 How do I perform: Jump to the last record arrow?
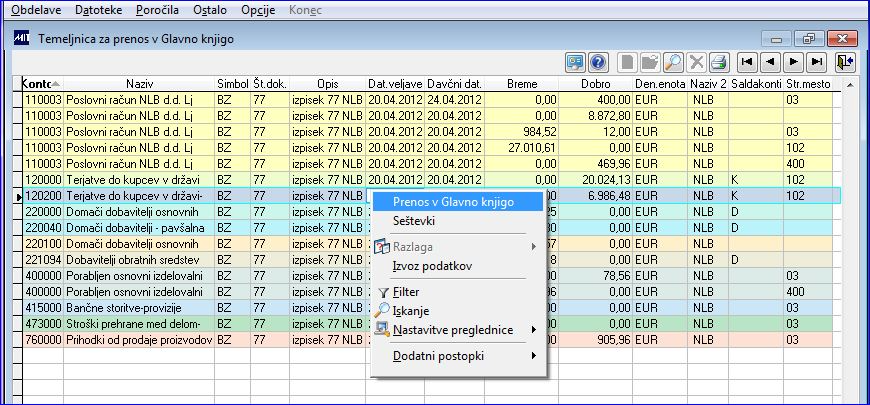(x=816, y=62)
